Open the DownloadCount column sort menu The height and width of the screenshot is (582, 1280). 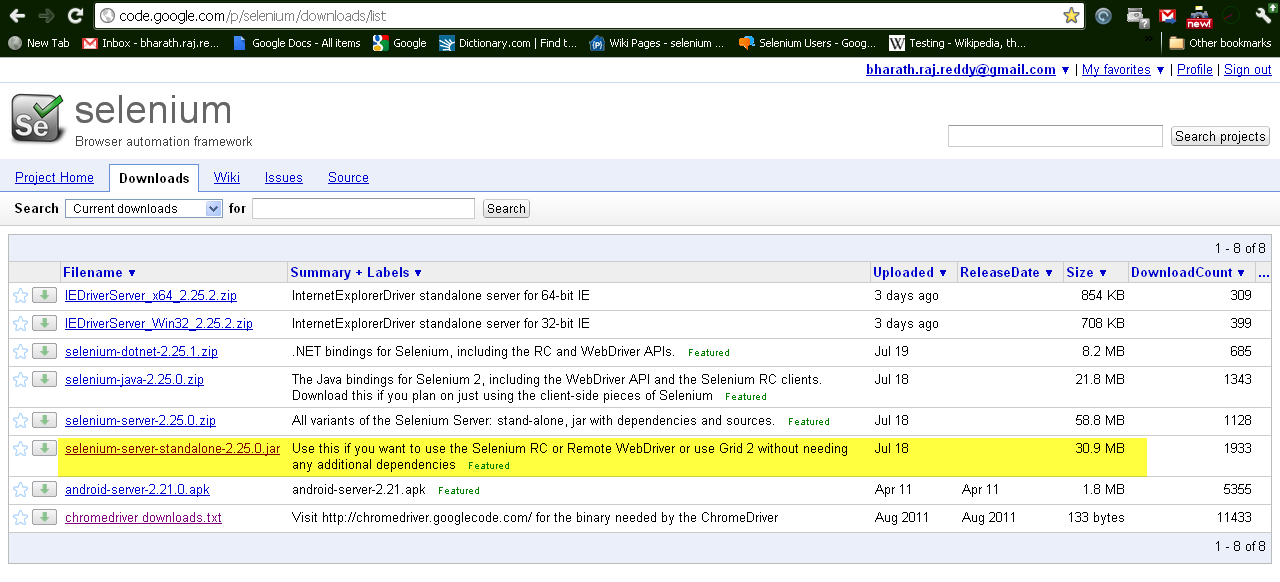point(1188,272)
